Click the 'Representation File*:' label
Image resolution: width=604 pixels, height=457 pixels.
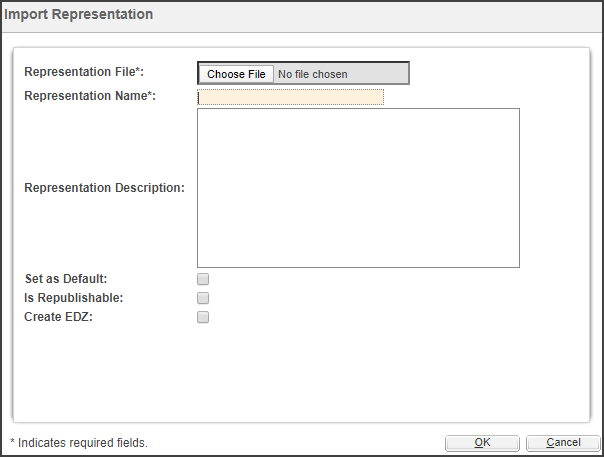(x=84, y=72)
